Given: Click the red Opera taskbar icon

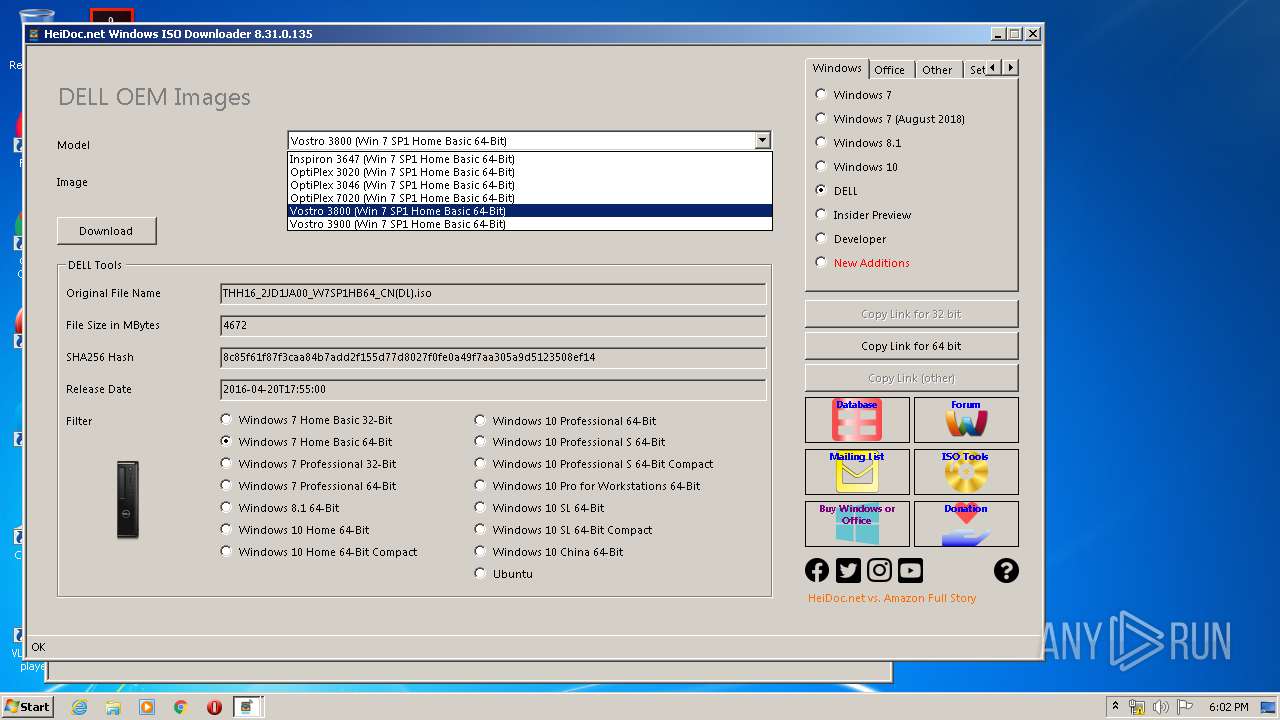Looking at the screenshot, I should click(x=214, y=707).
